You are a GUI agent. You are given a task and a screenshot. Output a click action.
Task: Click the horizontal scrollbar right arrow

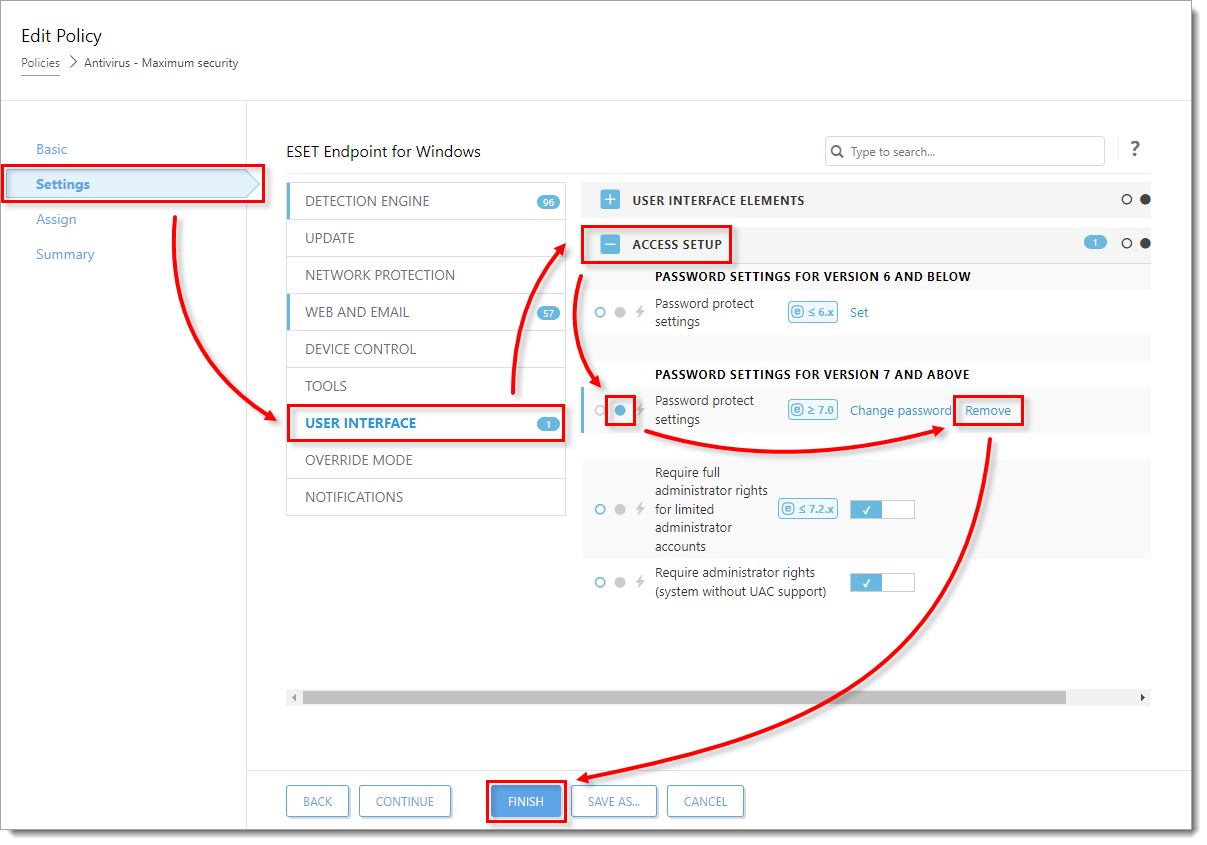click(1143, 697)
